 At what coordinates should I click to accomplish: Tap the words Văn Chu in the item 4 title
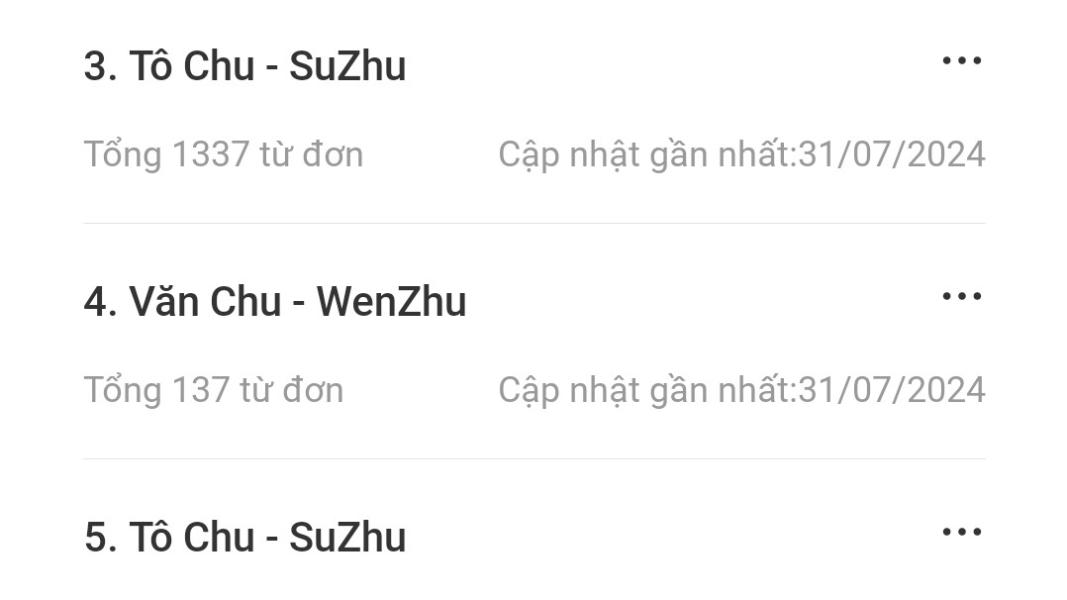206,301
